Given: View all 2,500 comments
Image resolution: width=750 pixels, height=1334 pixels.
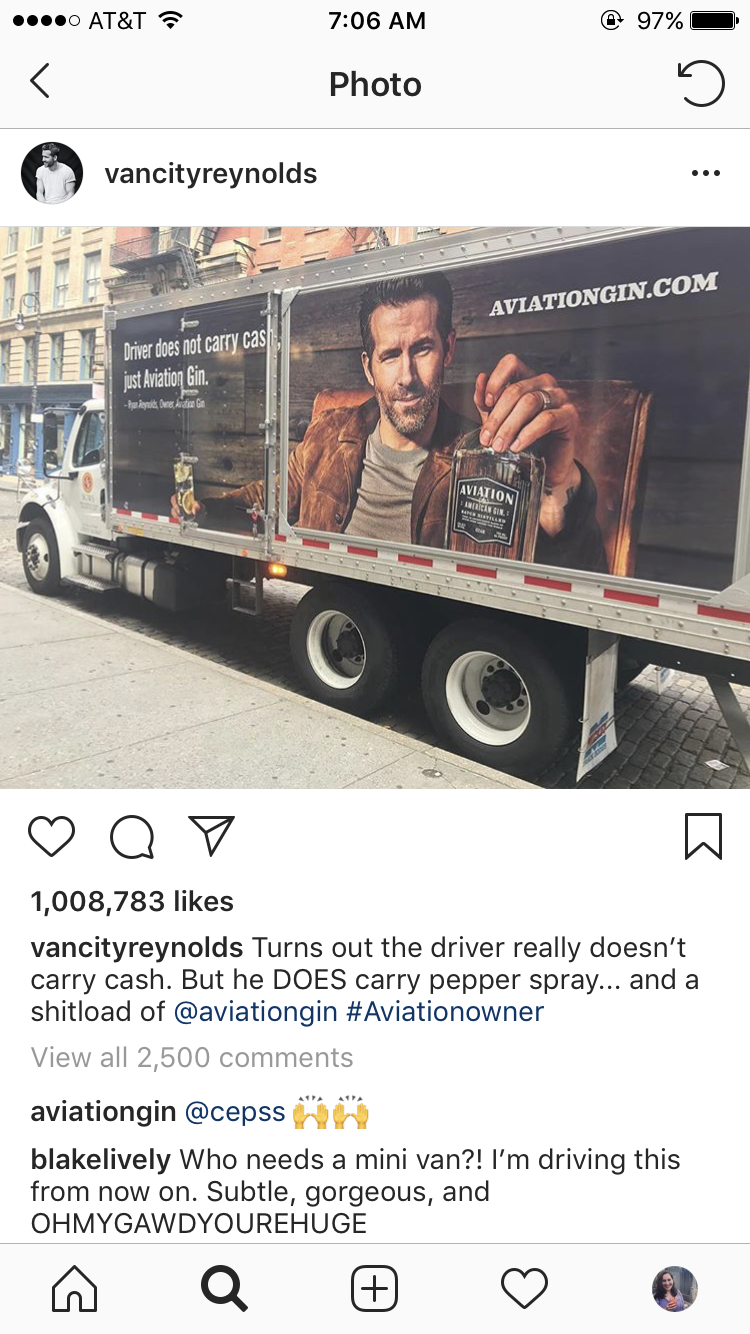Looking at the screenshot, I should pyautogui.click(x=192, y=1057).
